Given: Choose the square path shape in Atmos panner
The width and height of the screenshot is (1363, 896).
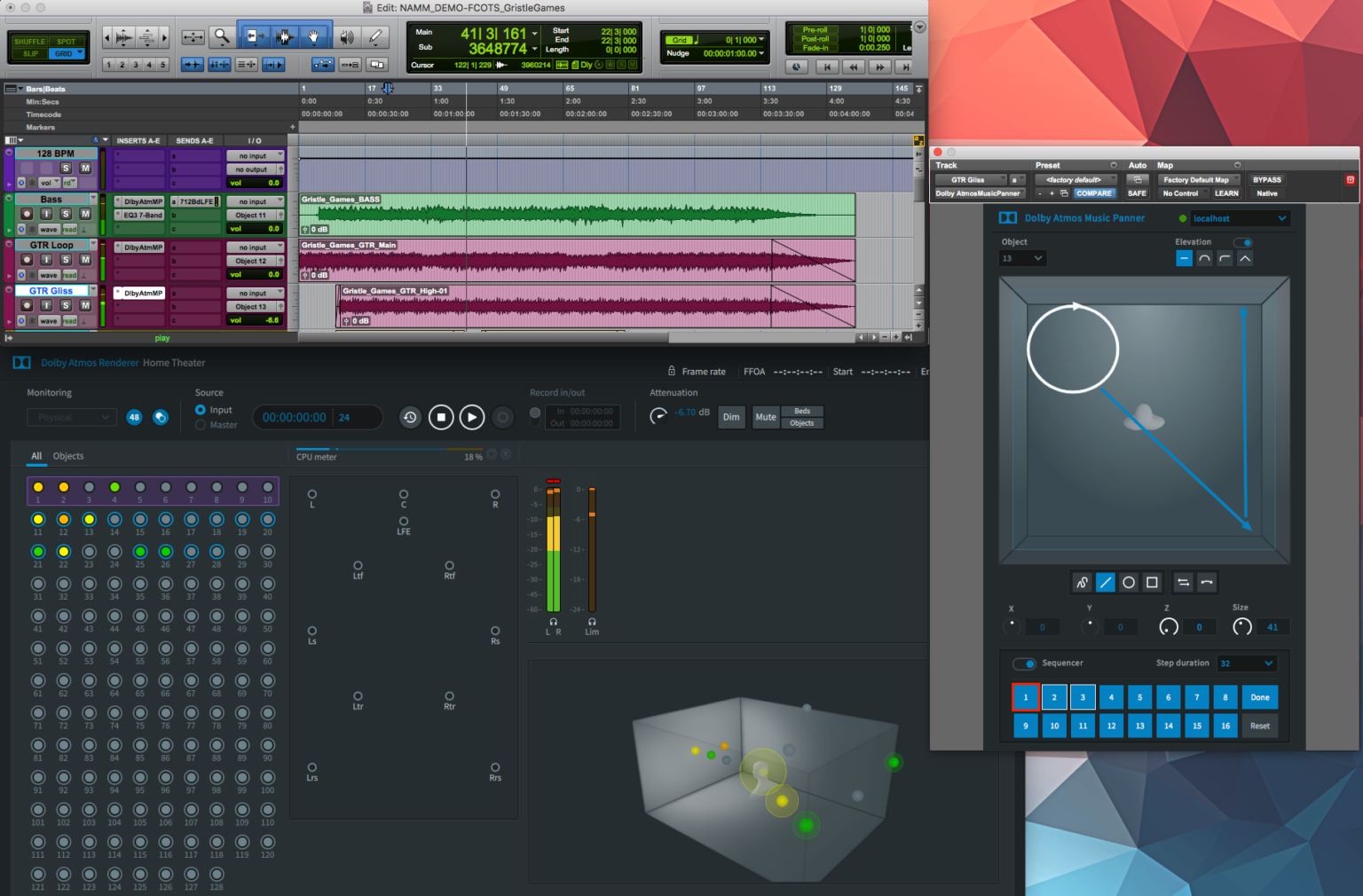Looking at the screenshot, I should pos(1152,582).
